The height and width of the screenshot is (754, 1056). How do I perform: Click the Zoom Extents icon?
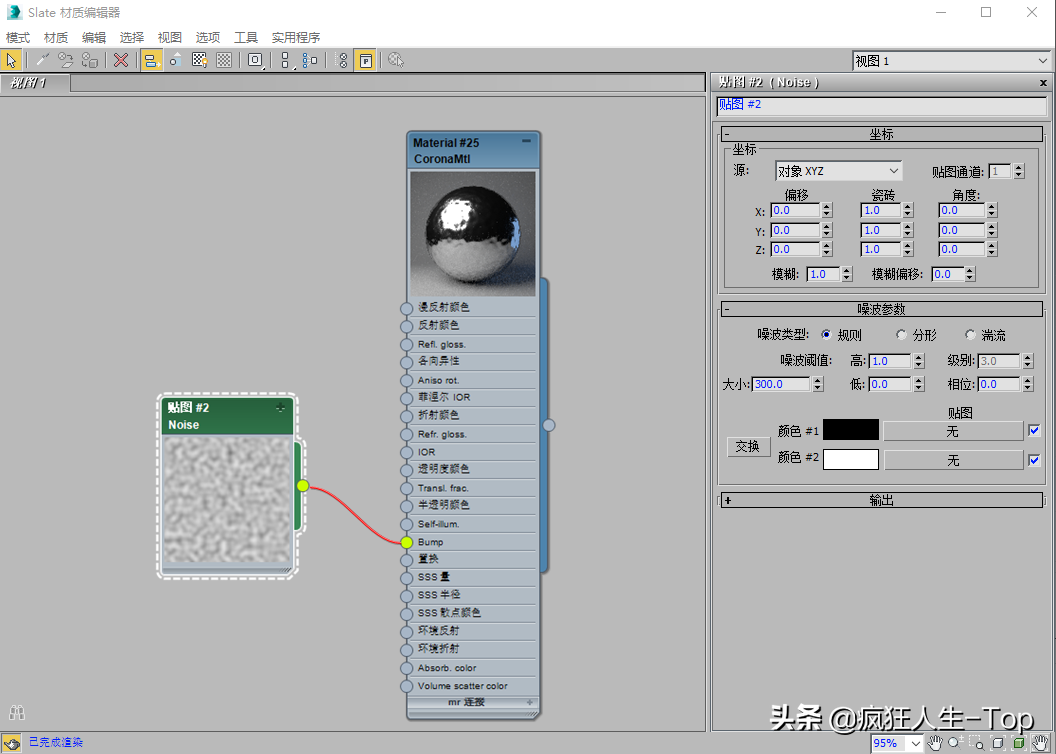[998, 743]
